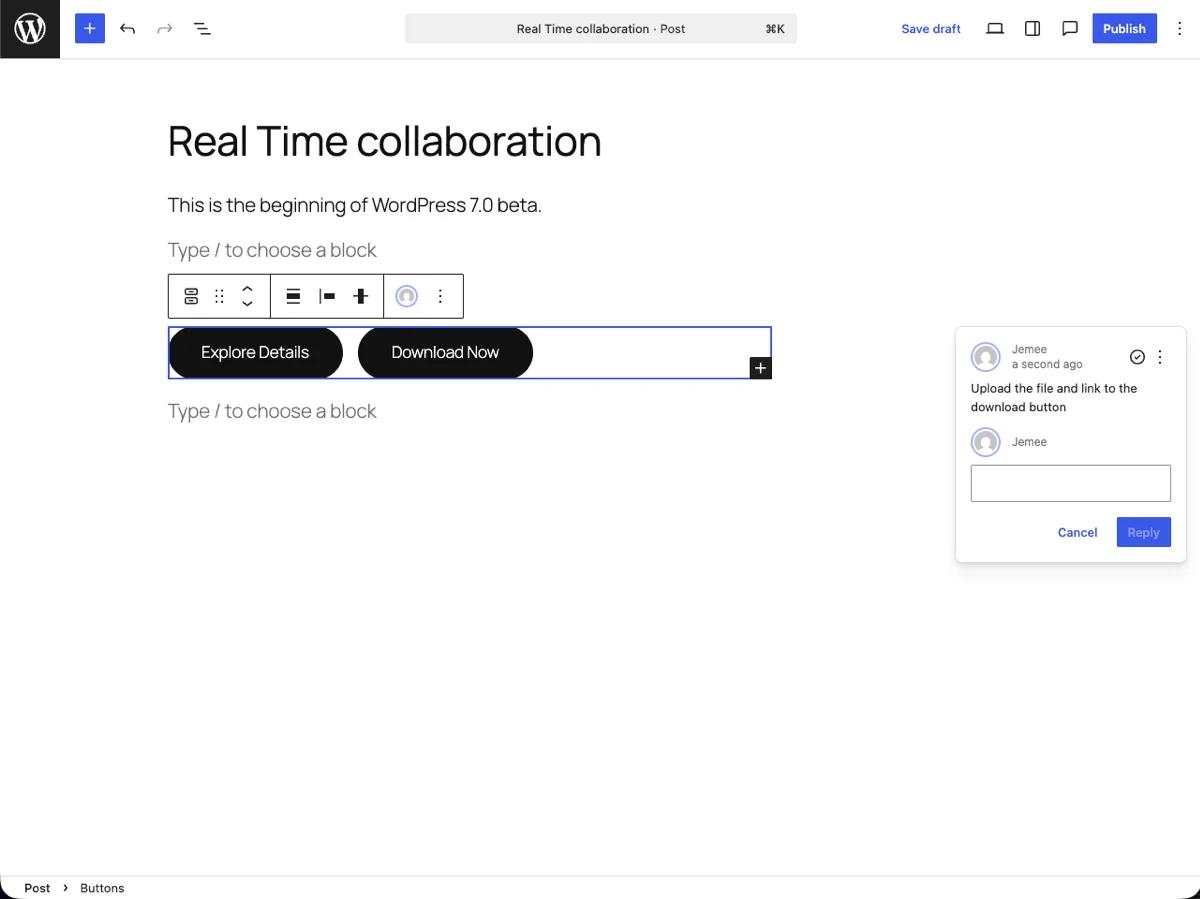The width and height of the screenshot is (1200, 899).
Task: Open the document overview list view
Action: tap(202, 28)
